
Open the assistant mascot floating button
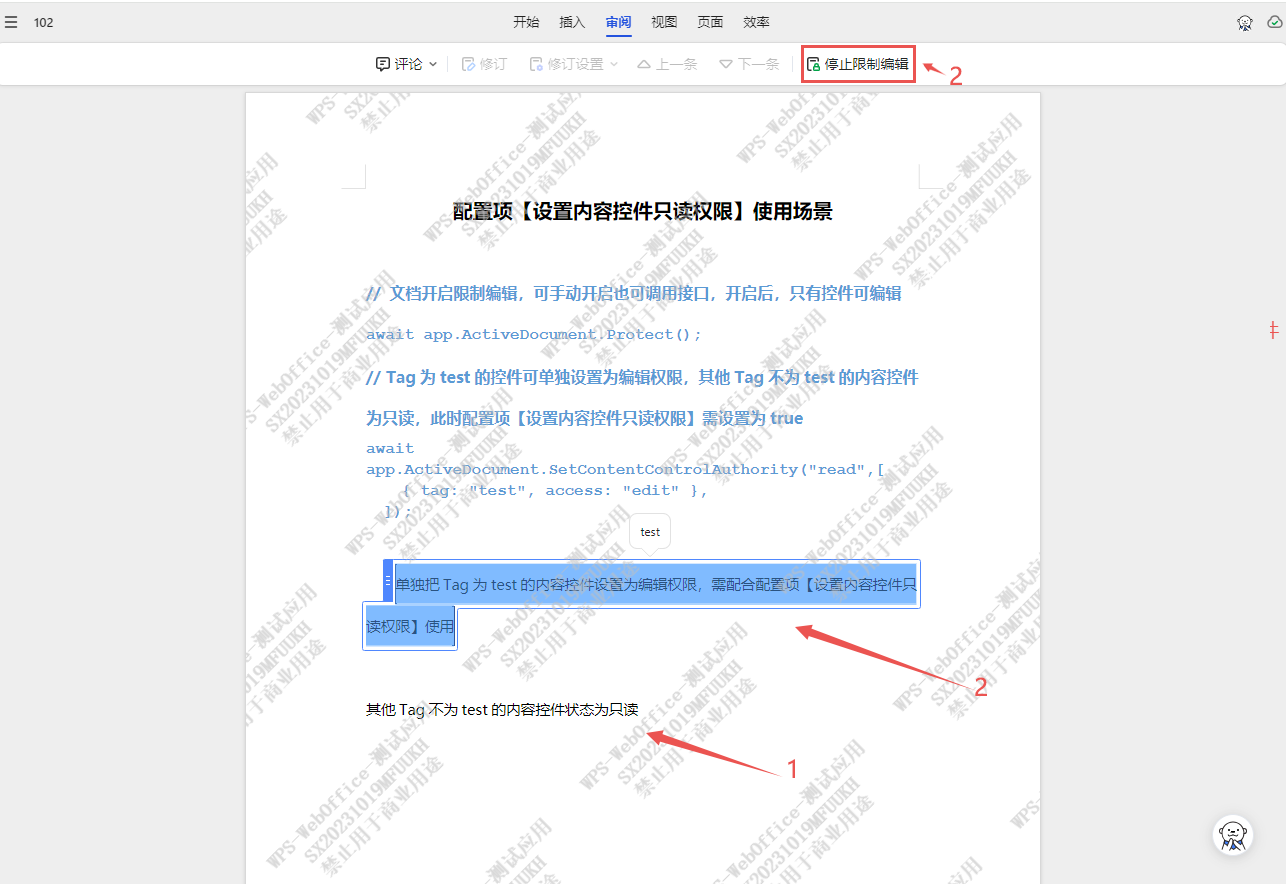(1233, 835)
